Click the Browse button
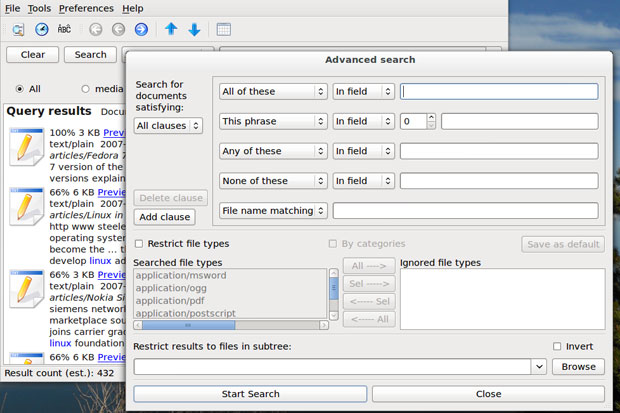Image resolution: width=620 pixels, height=413 pixels. (578, 367)
